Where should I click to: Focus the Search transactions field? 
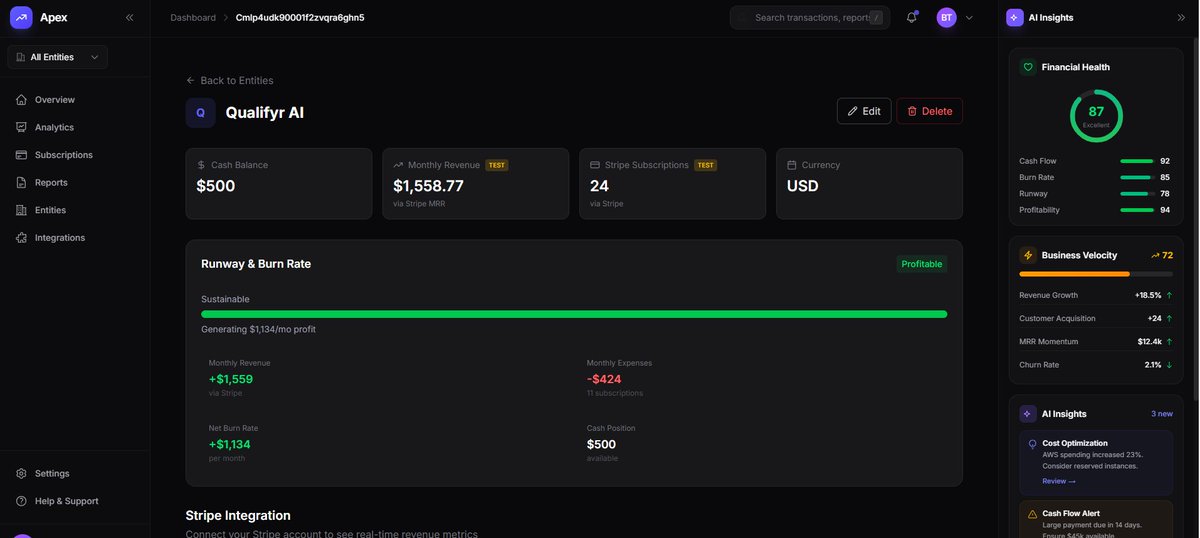pos(810,17)
